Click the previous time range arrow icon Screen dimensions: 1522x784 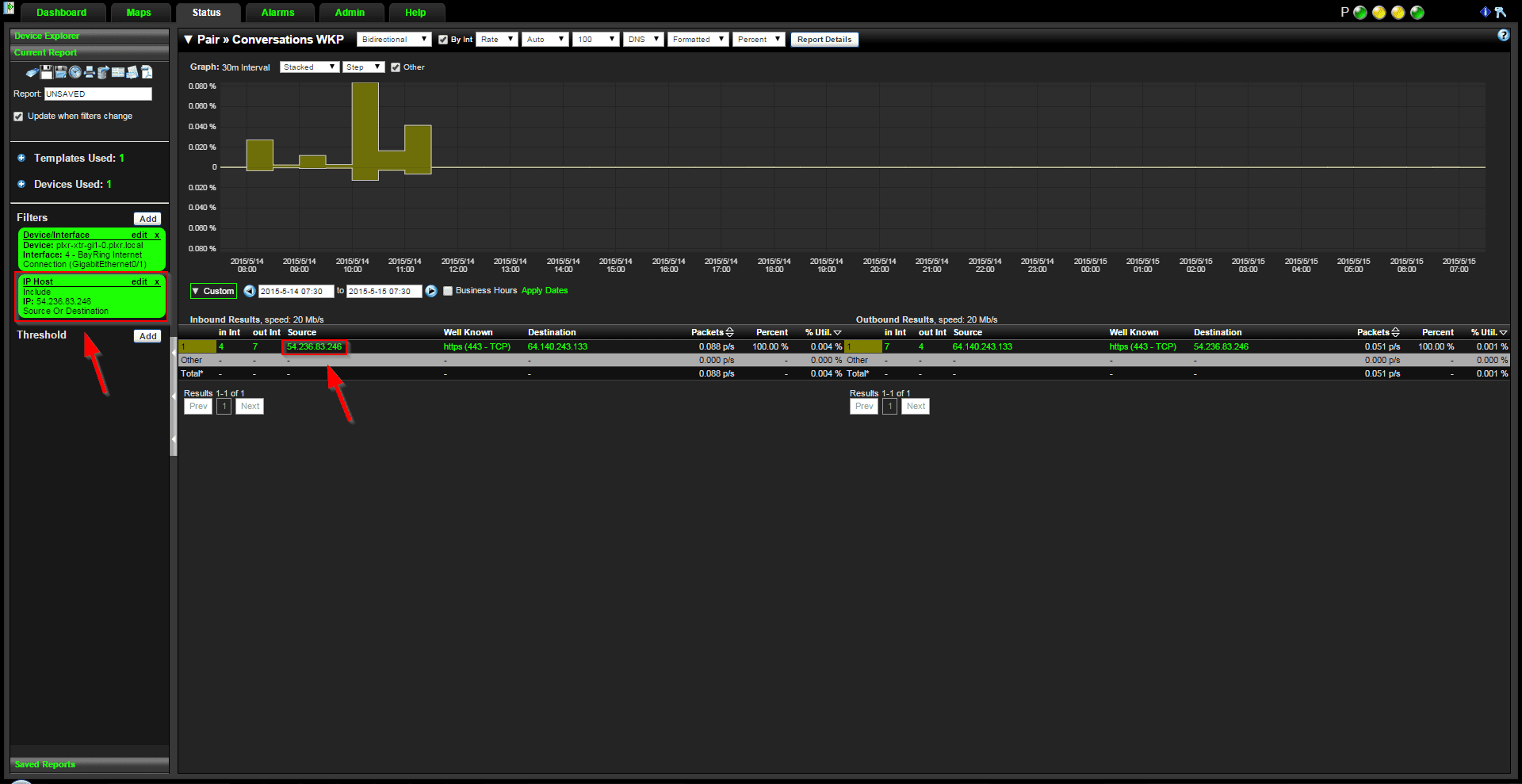250,291
